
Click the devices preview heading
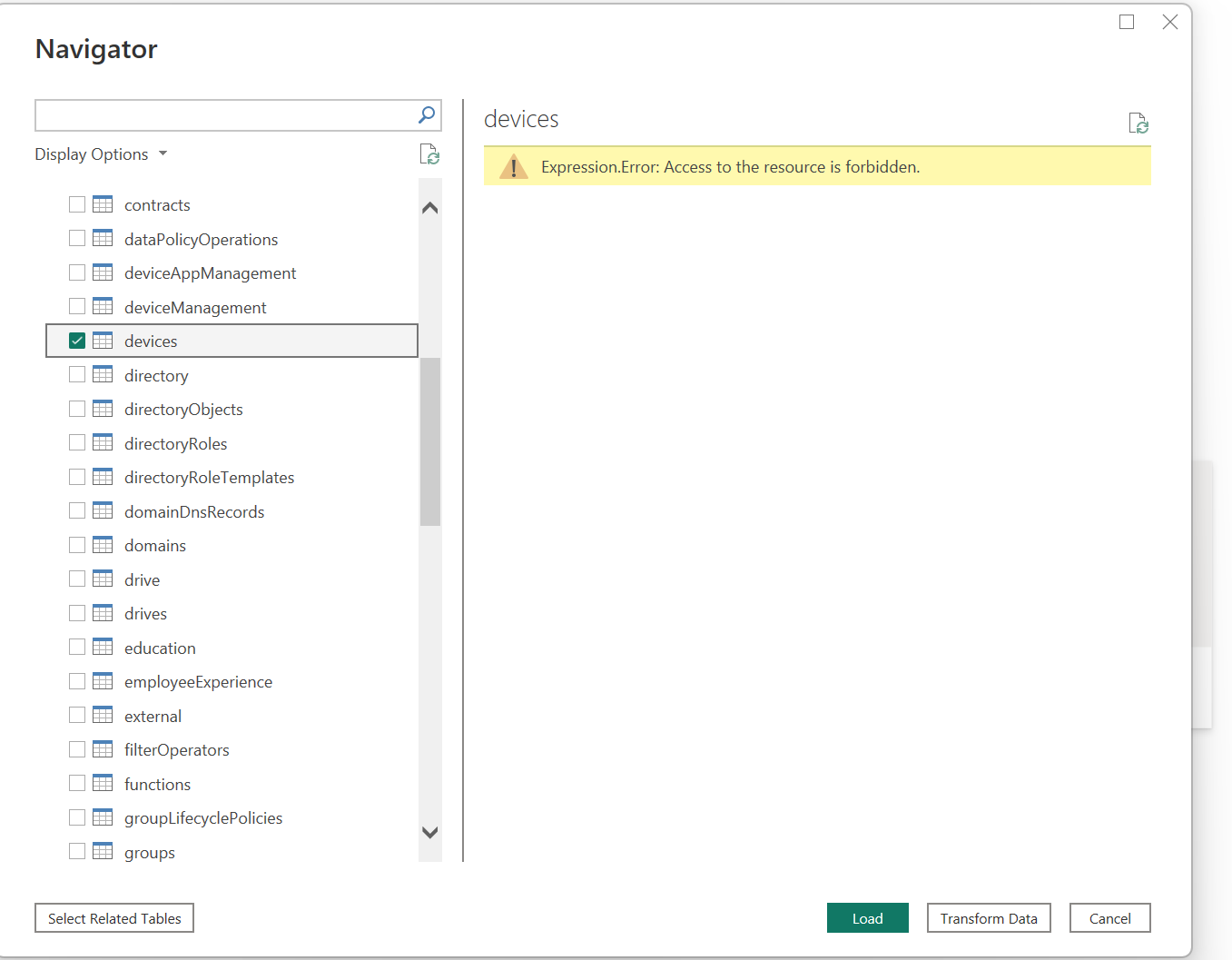tap(521, 119)
